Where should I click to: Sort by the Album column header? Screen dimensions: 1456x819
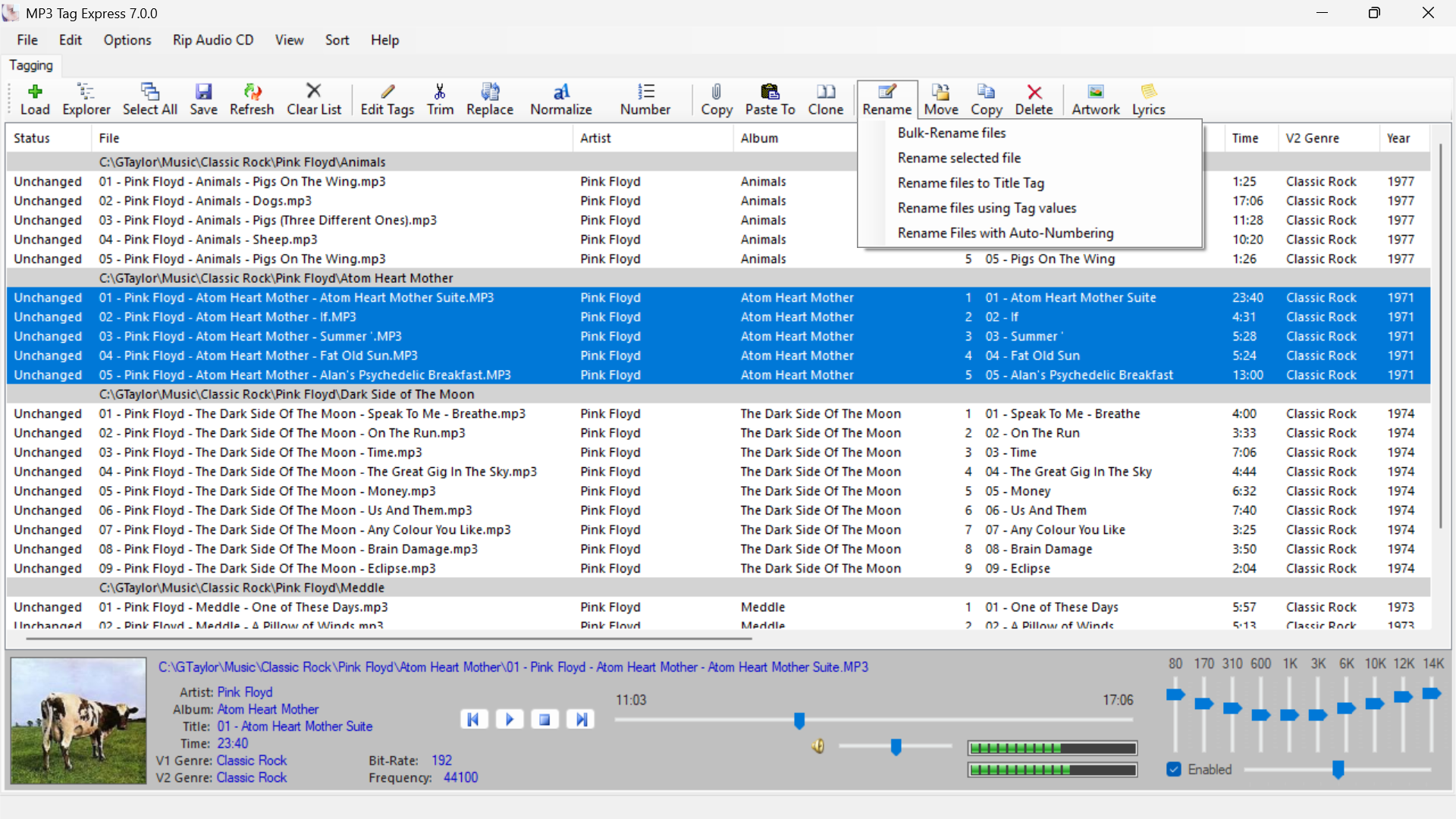click(795, 138)
